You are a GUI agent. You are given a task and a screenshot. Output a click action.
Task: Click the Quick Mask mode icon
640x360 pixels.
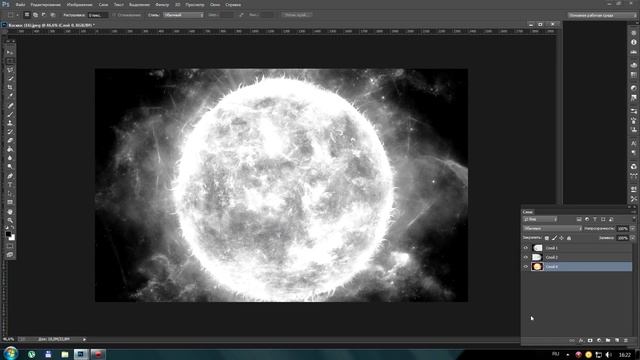(x=10, y=246)
